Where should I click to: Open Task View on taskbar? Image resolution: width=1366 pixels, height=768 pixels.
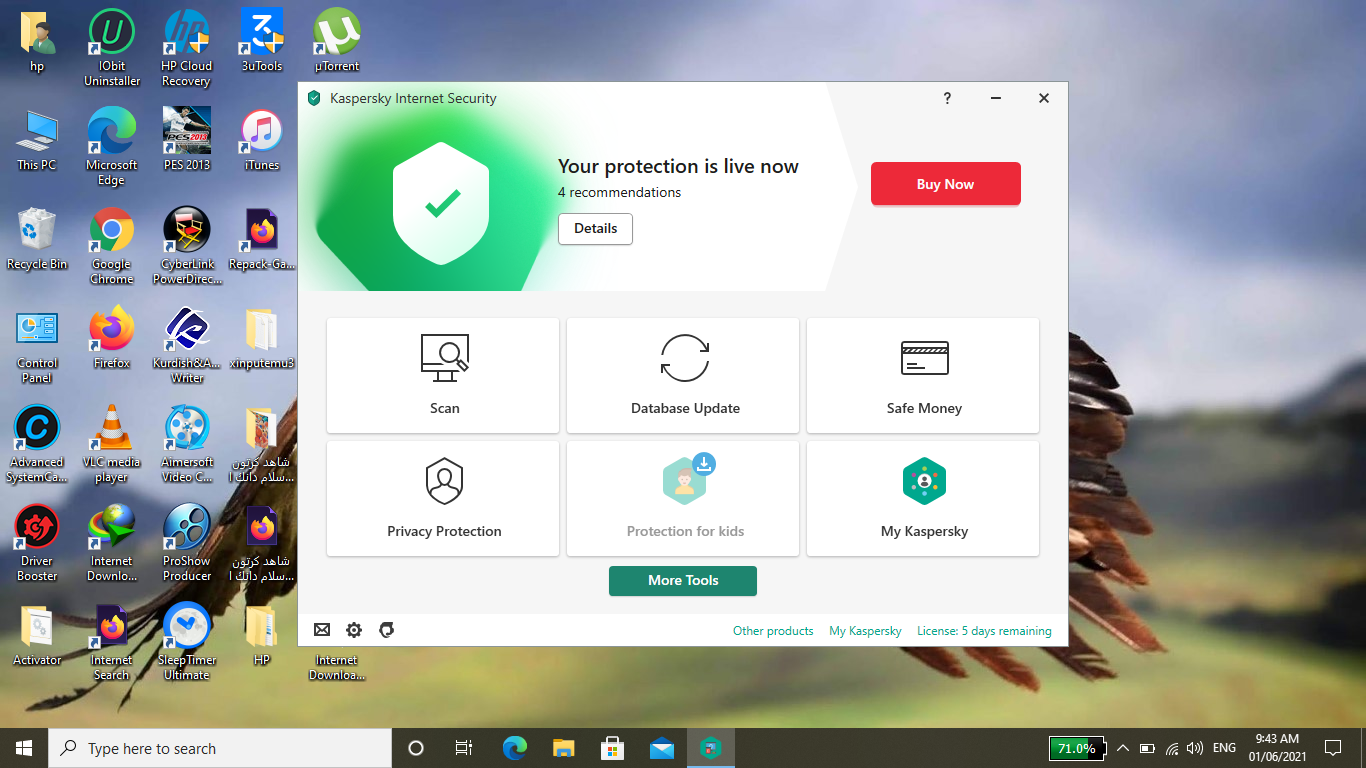[x=464, y=748]
